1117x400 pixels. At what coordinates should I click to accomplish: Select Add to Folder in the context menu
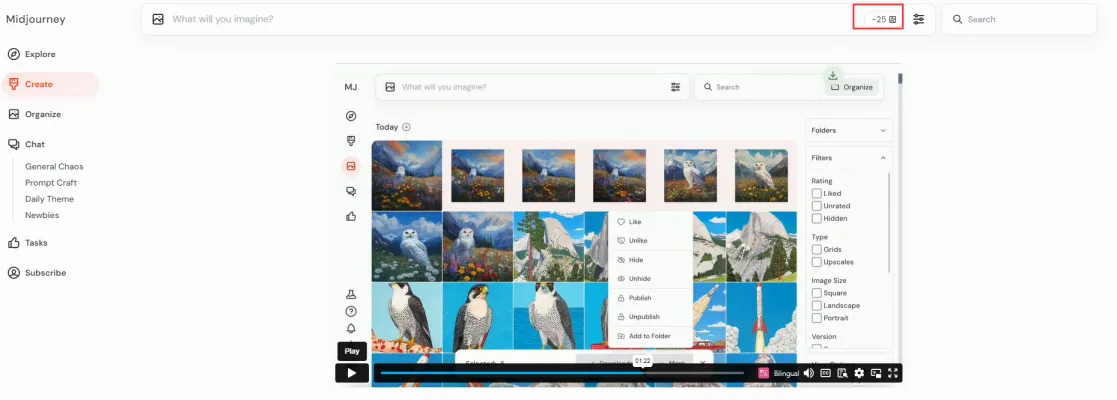[649, 336]
